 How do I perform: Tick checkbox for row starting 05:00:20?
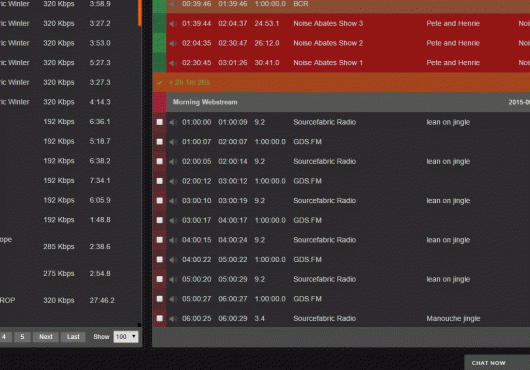[x=160, y=279]
